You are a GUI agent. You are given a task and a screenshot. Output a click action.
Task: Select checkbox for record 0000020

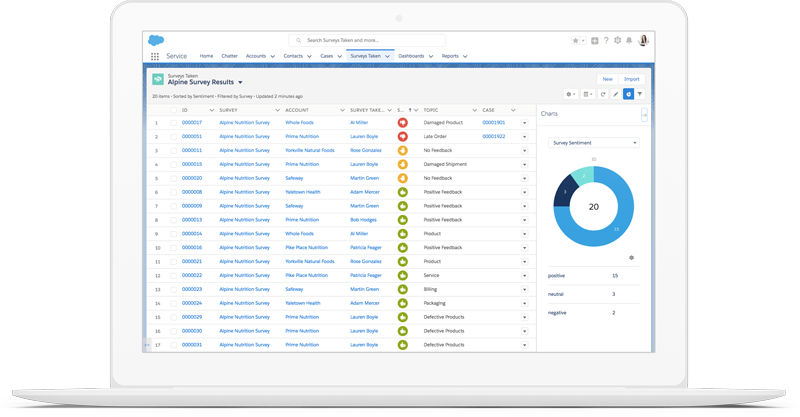tap(173, 179)
